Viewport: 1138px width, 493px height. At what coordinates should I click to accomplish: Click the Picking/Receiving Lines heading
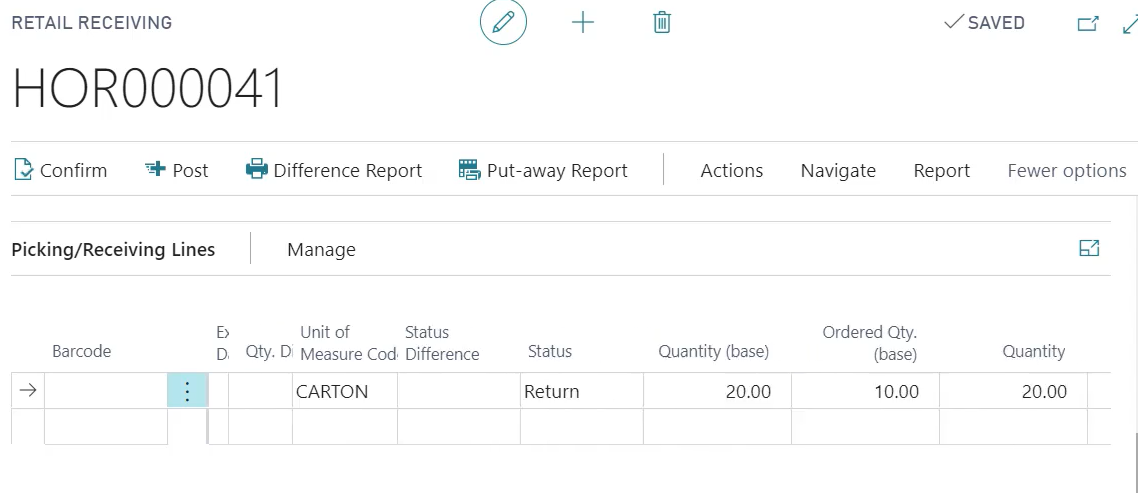113,250
